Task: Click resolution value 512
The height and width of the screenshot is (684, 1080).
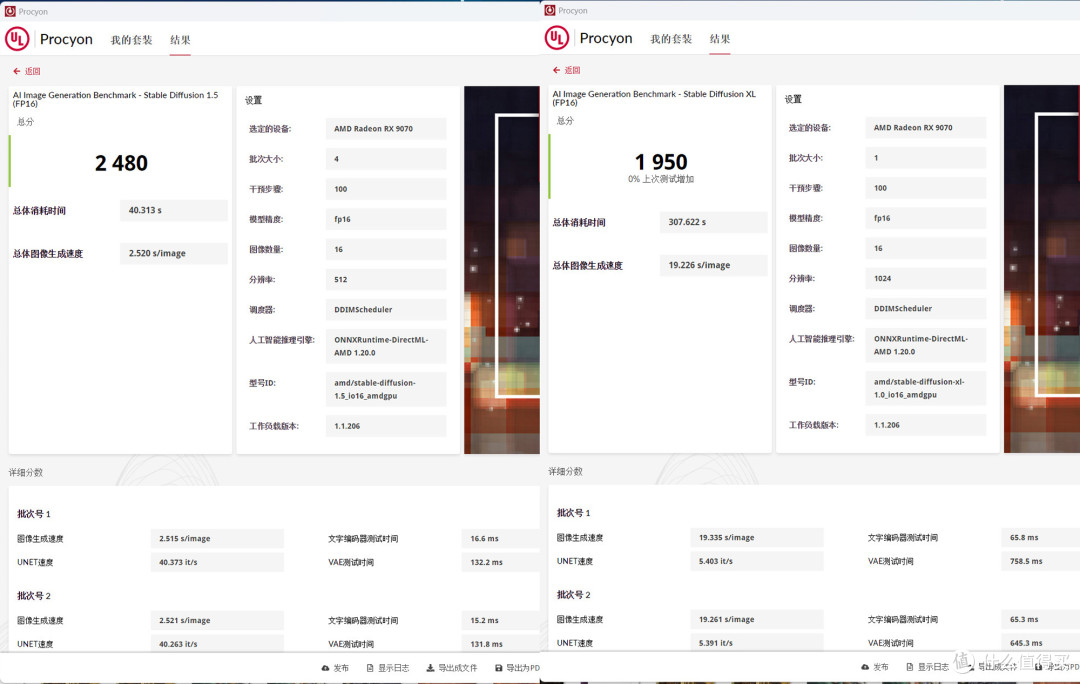Action: [x=386, y=279]
